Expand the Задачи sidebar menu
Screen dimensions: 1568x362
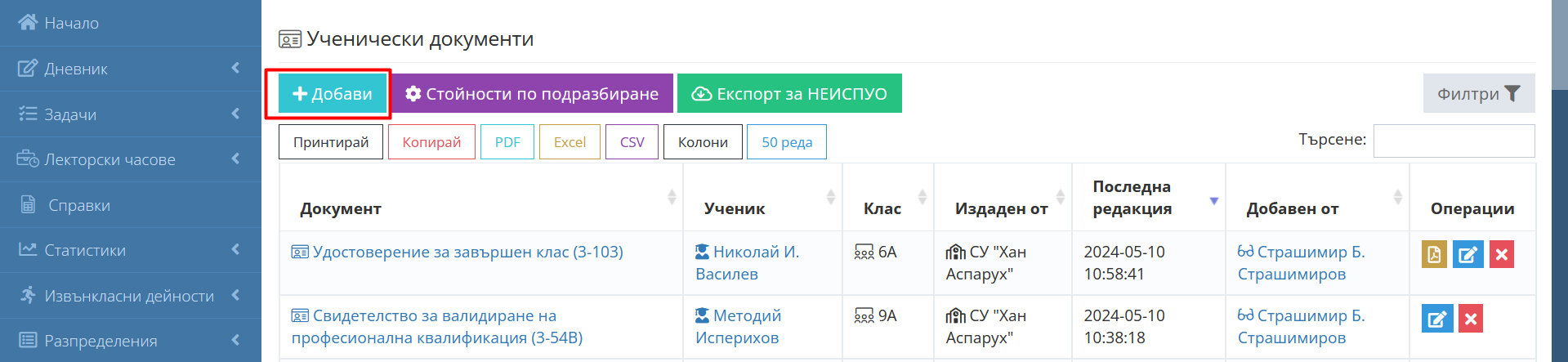(70, 114)
